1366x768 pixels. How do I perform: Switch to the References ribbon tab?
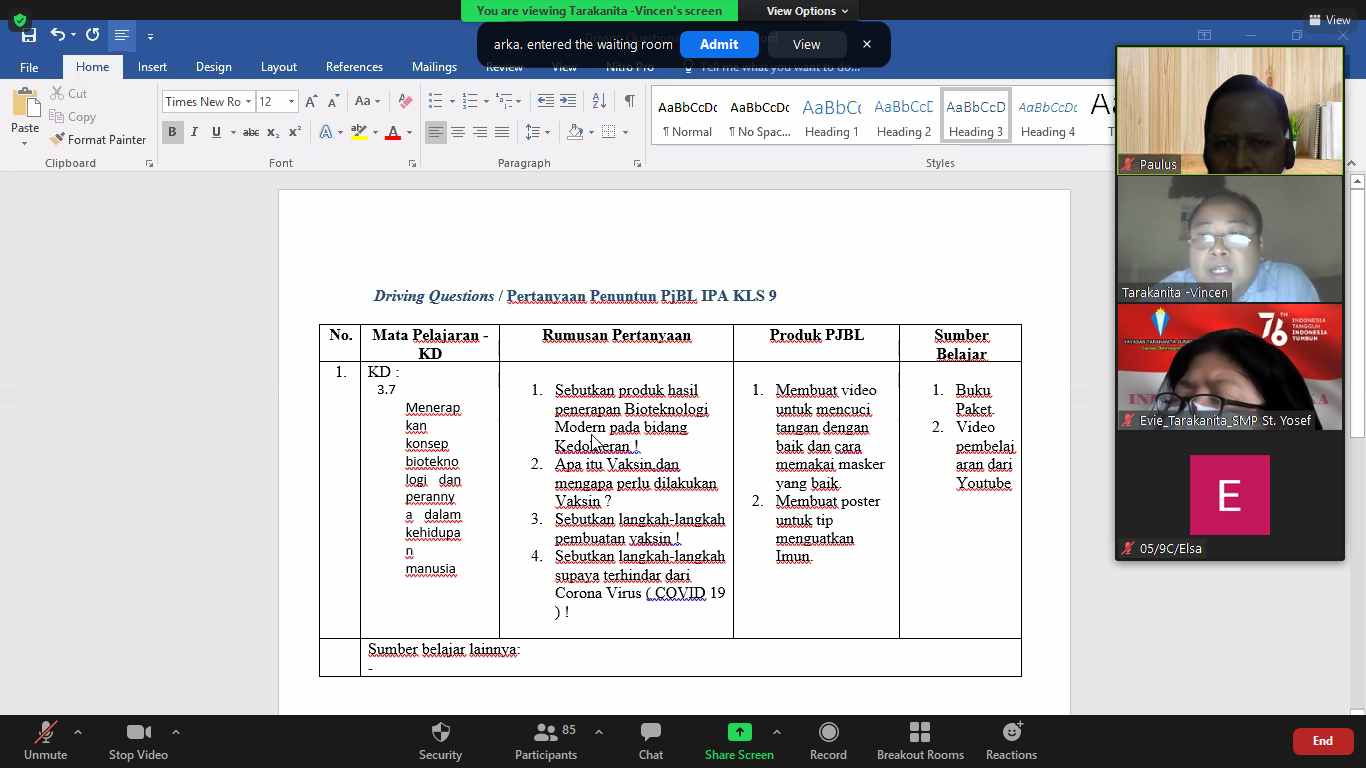coord(354,67)
